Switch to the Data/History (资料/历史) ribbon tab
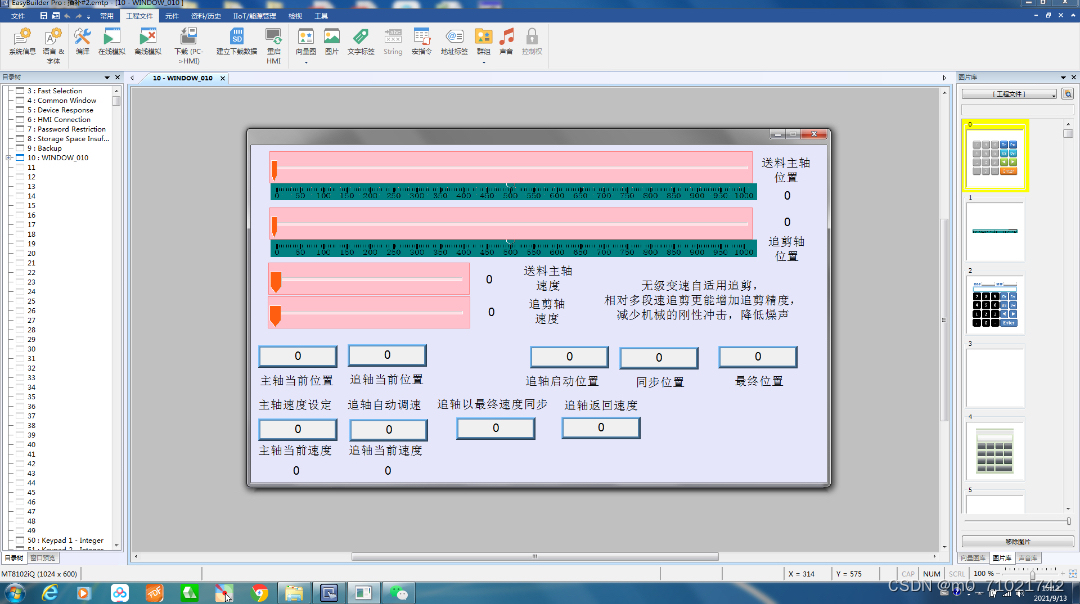 (x=206, y=16)
